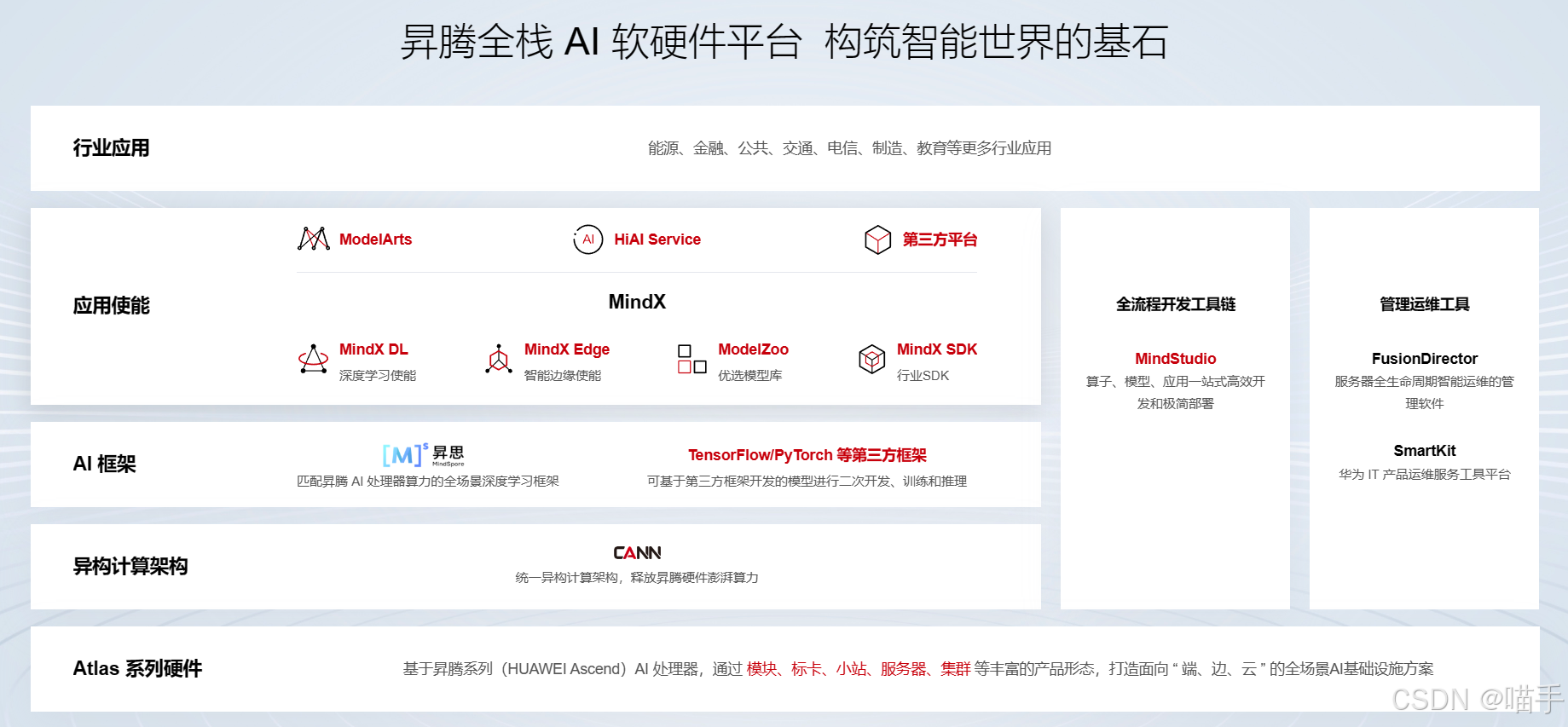Click the AI 框架 row label
Screen dimensions: 1568x727
point(104,464)
